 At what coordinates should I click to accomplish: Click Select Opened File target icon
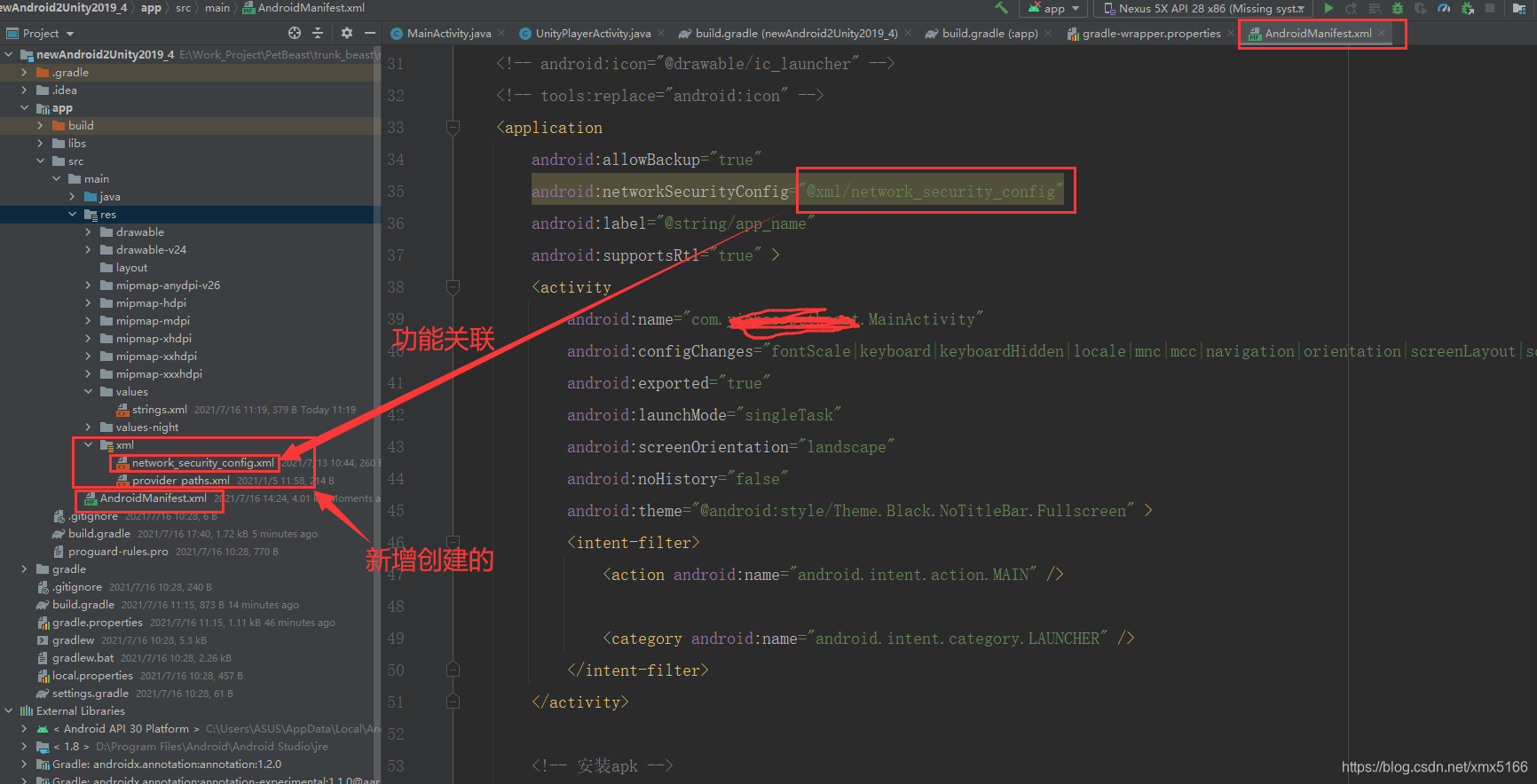pyautogui.click(x=295, y=33)
